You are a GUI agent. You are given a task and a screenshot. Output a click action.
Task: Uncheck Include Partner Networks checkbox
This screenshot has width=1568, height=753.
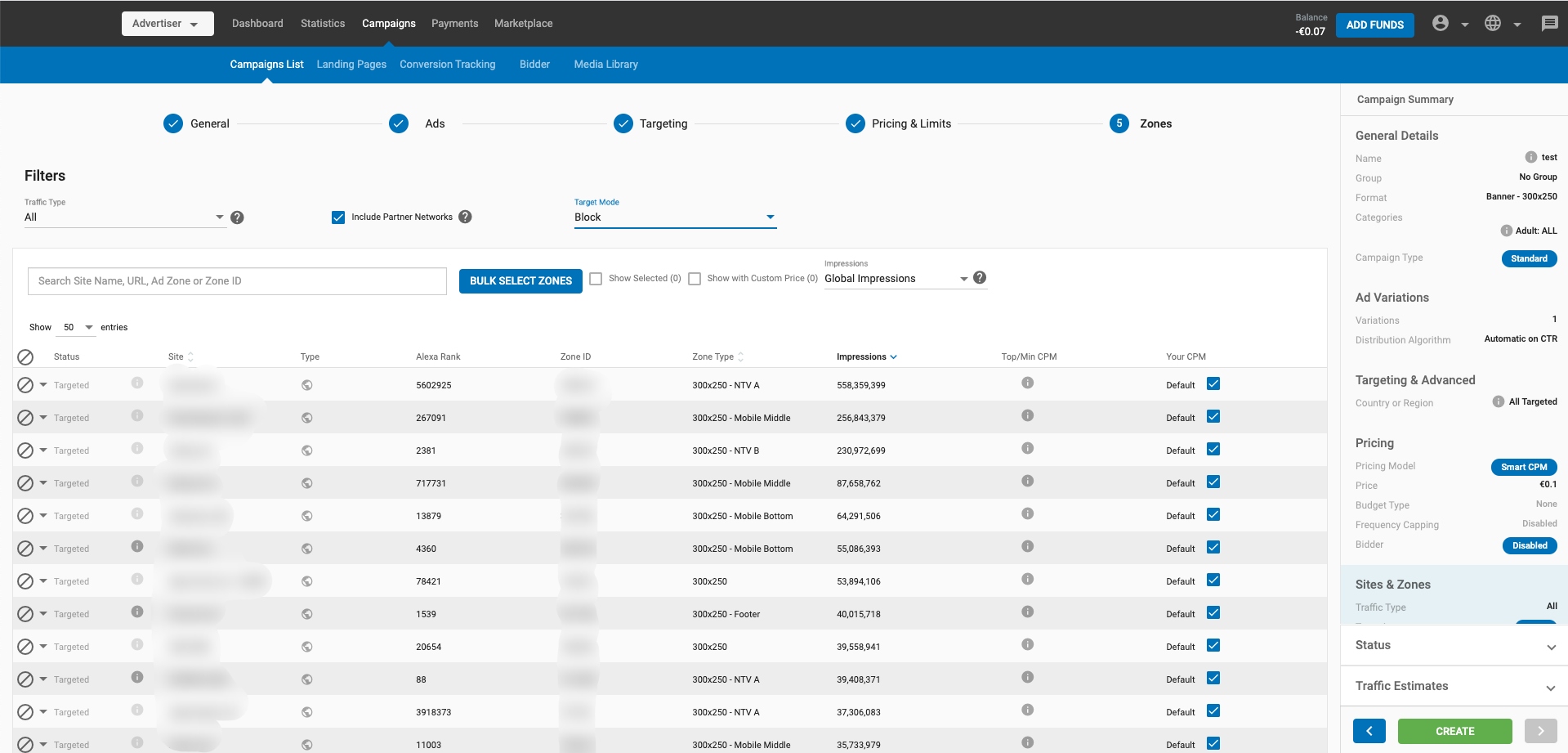point(338,217)
